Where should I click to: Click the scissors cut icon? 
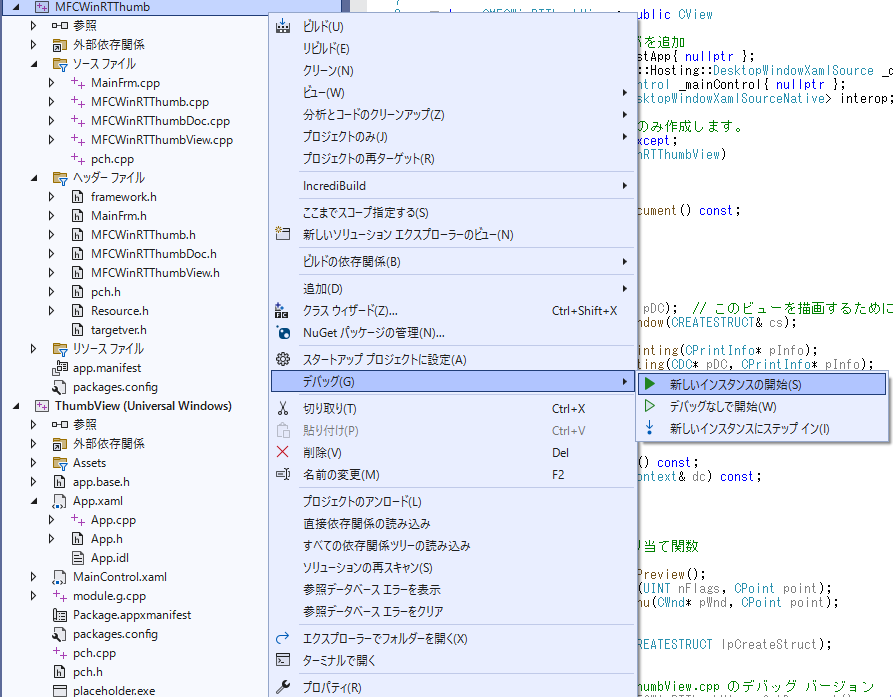pos(283,408)
